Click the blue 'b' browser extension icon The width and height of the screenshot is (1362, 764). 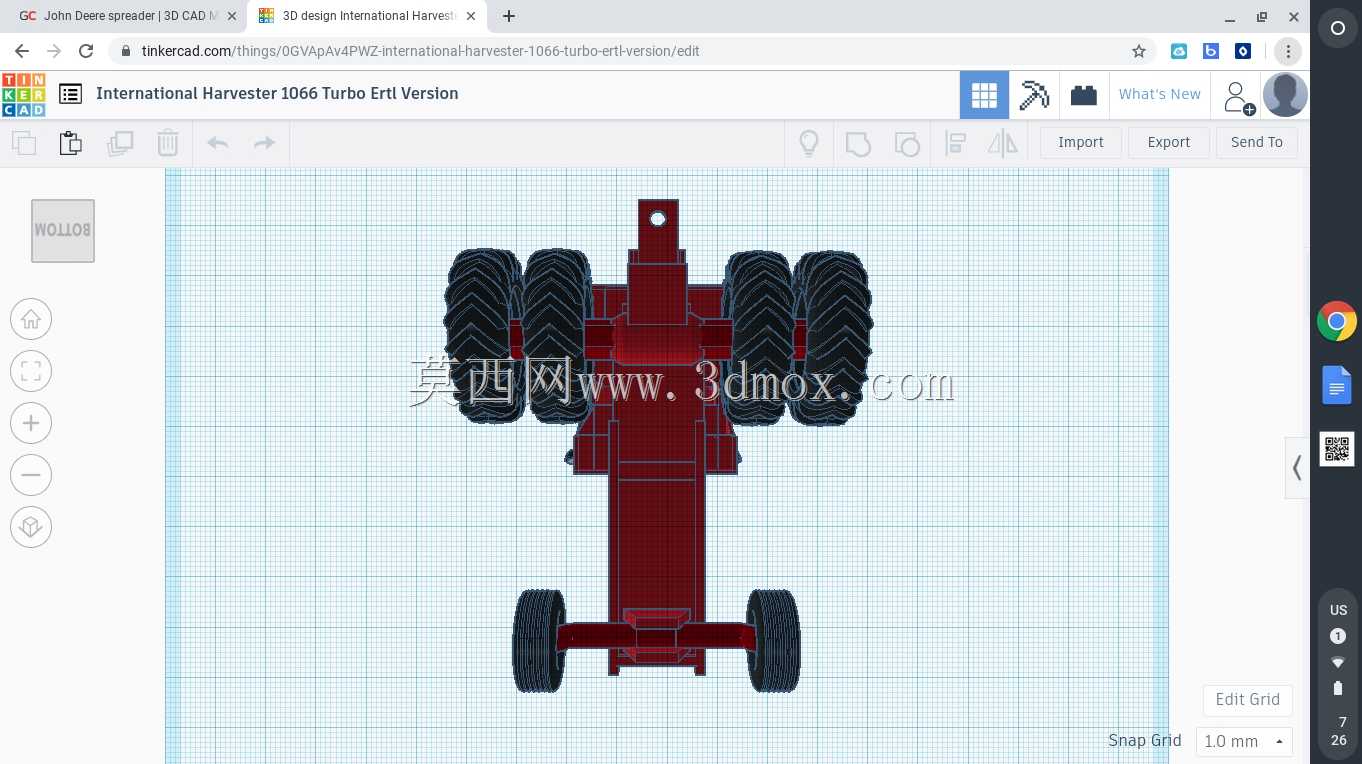point(1211,51)
